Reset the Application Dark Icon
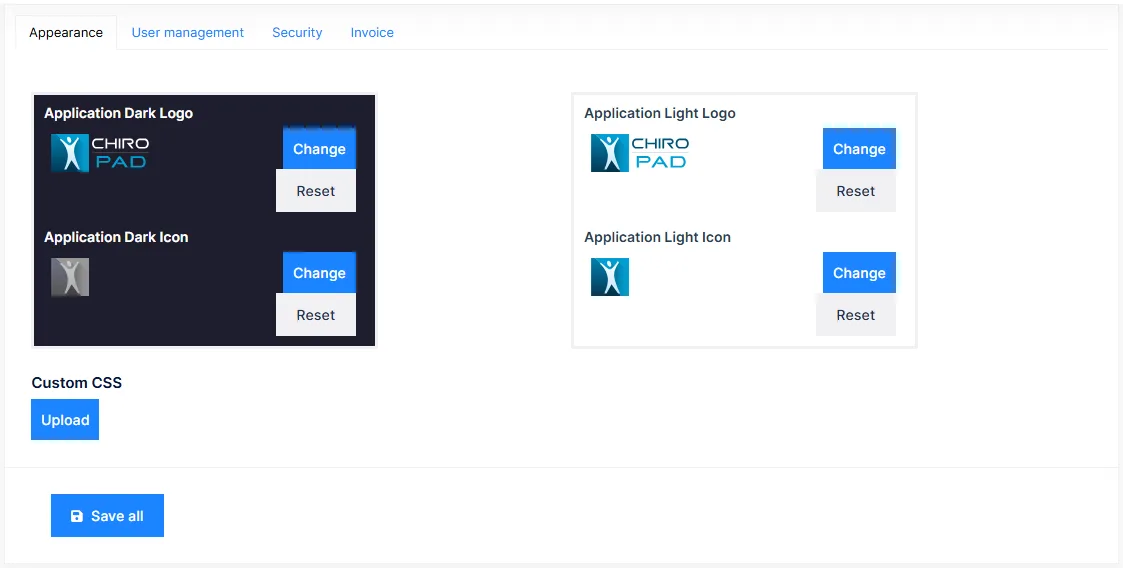This screenshot has width=1123, height=568. [x=316, y=315]
